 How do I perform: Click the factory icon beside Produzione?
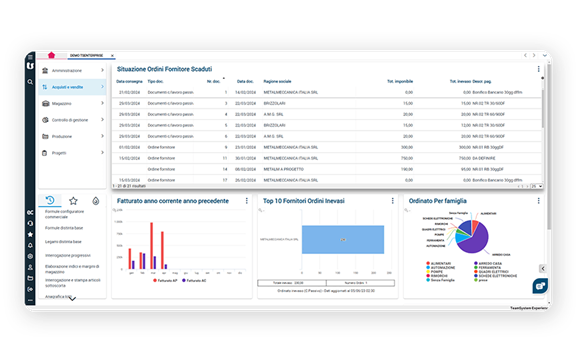click(45, 136)
